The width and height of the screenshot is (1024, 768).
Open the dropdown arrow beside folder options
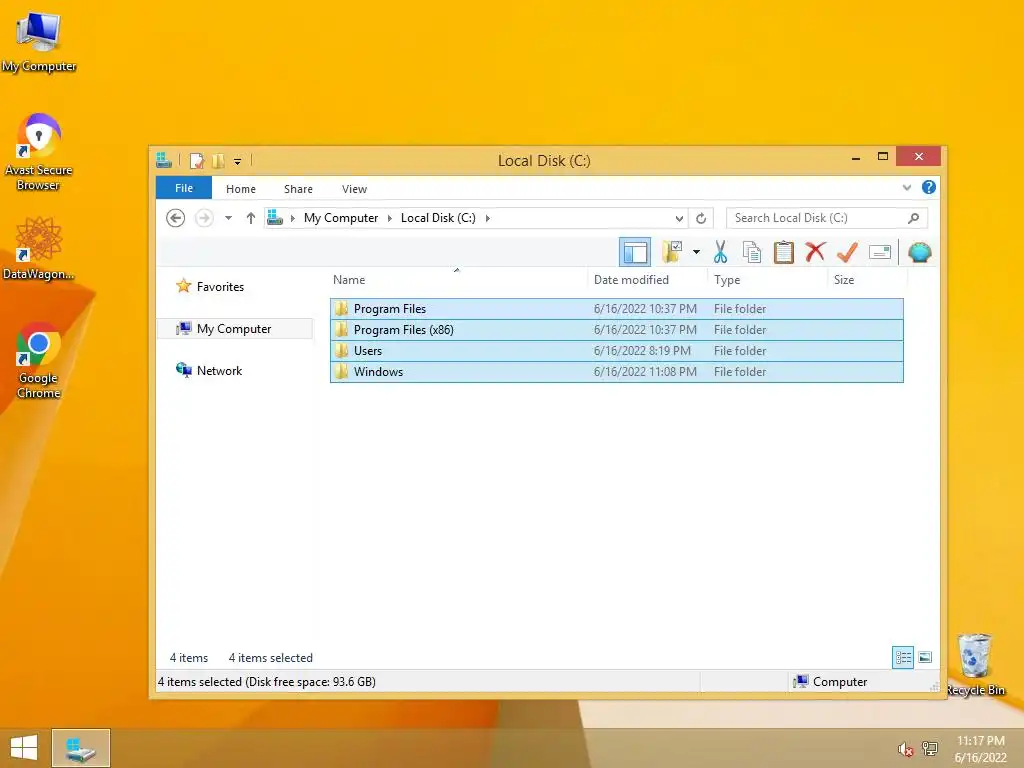tap(697, 252)
